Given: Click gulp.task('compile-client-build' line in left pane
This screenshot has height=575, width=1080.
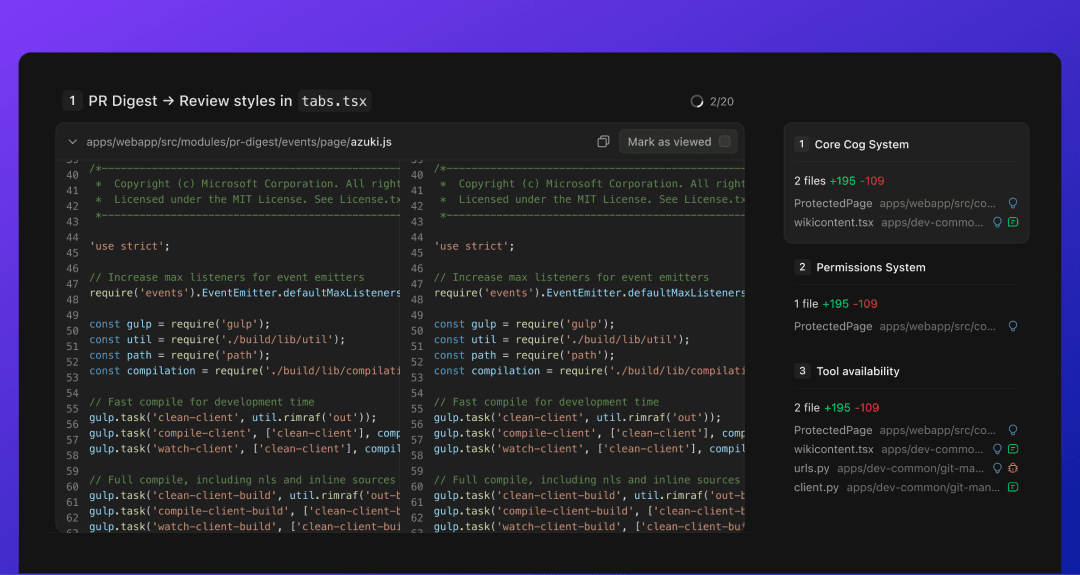Looking at the screenshot, I should (244, 511).
